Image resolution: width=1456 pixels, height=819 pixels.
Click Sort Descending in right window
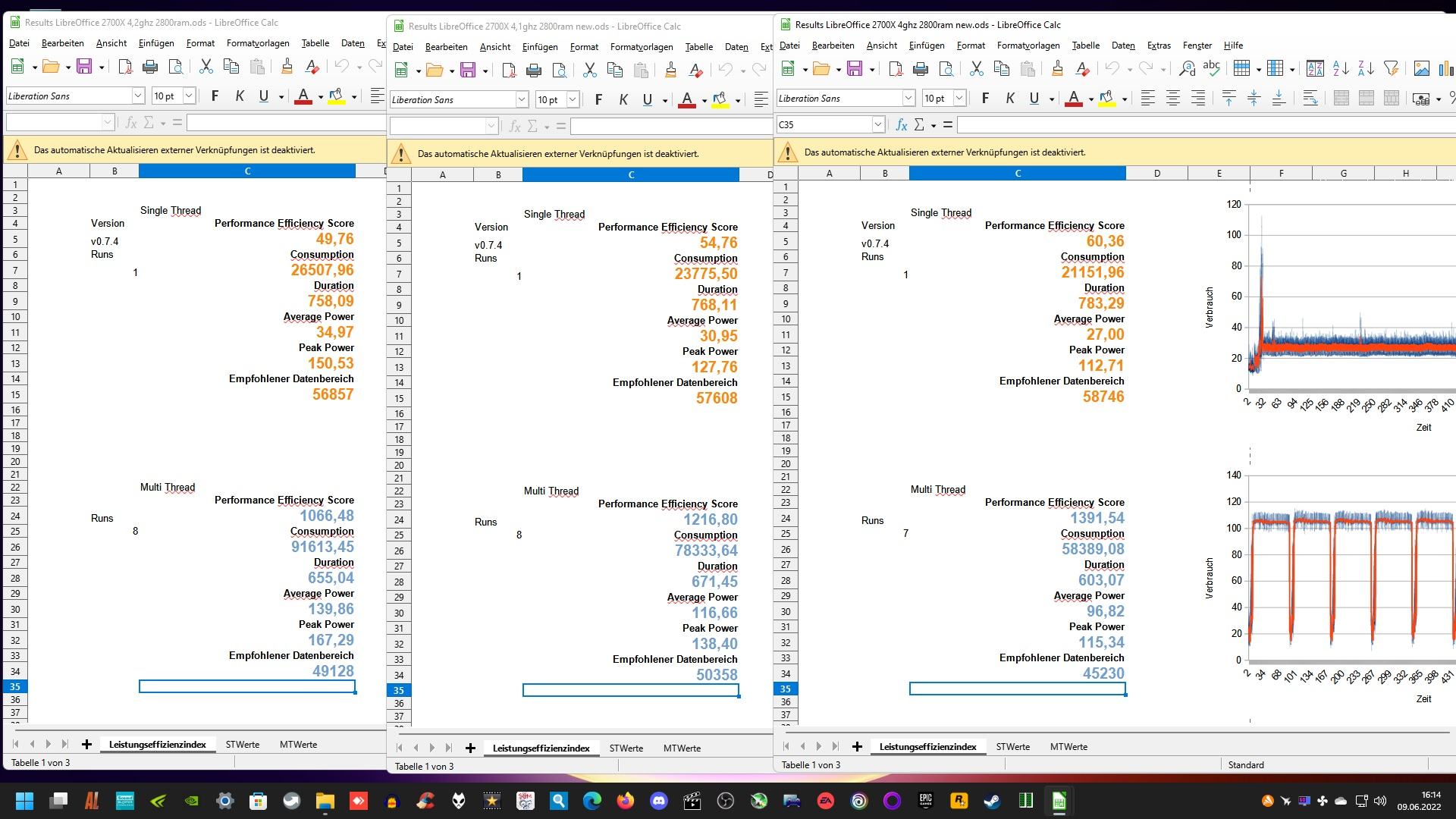pyautogui.click(x=1366, y=69)
